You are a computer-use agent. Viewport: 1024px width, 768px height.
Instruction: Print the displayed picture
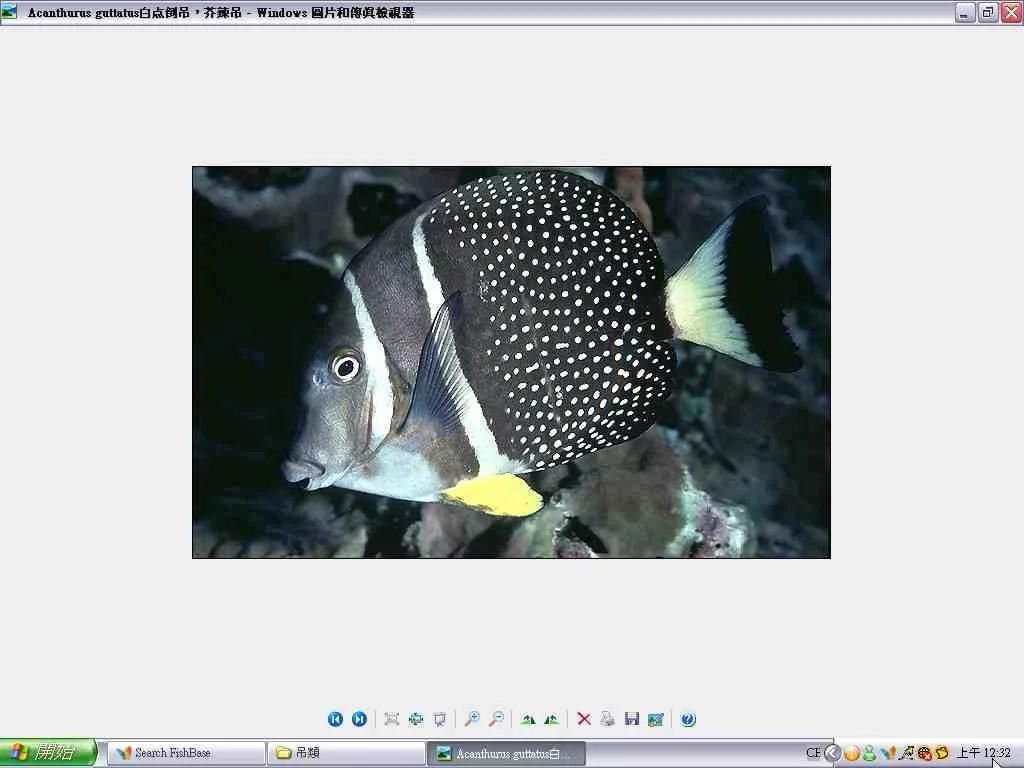click(607, 719)
